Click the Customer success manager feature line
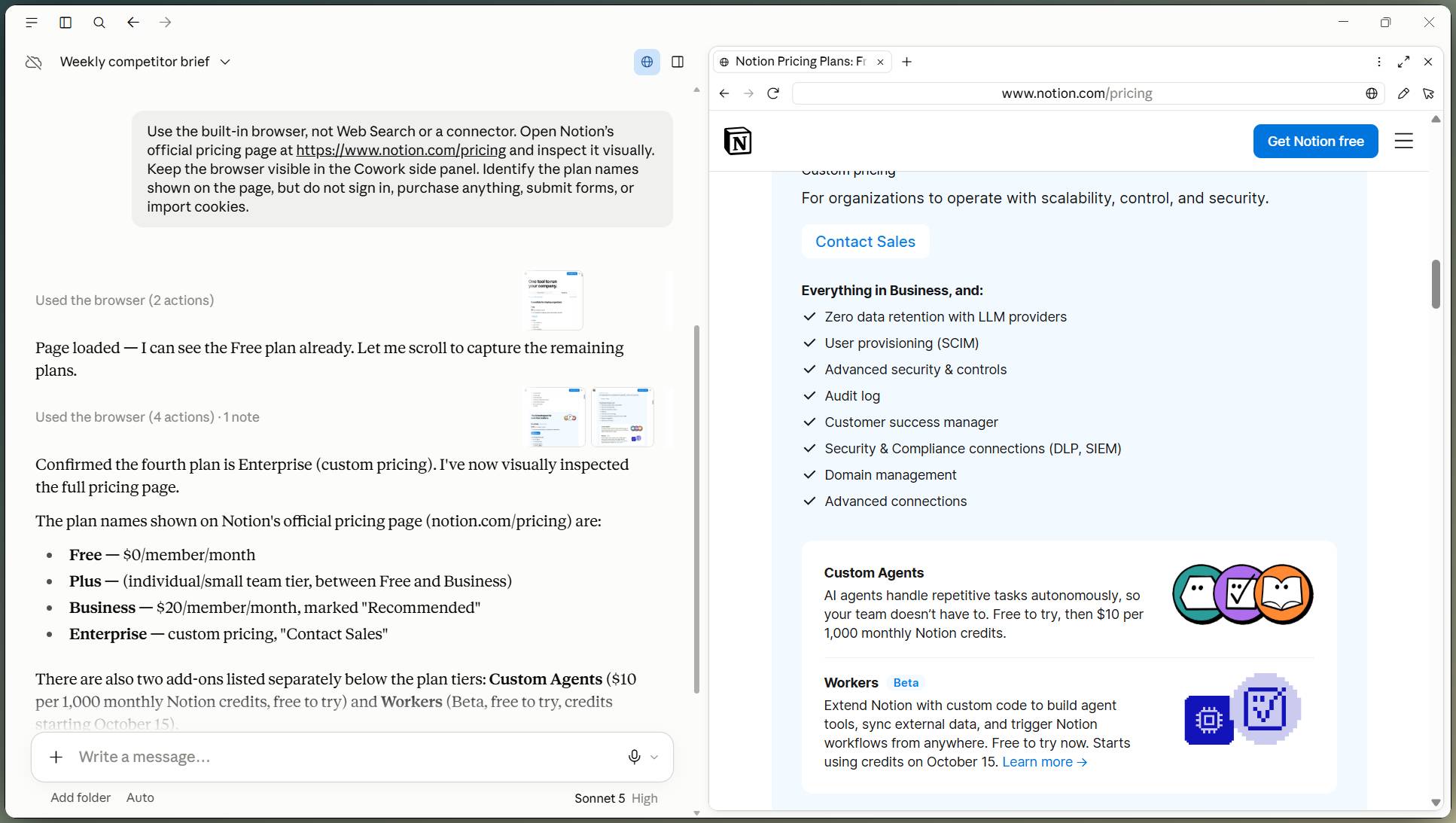 pyautogui.click(x=911, y=422)
